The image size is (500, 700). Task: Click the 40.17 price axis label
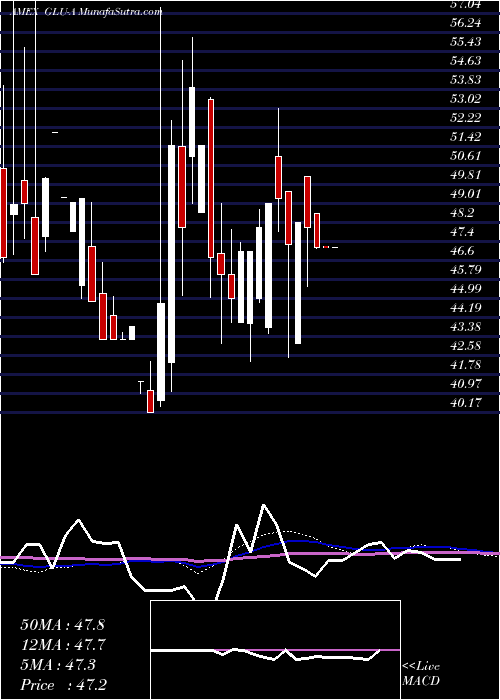465,403
